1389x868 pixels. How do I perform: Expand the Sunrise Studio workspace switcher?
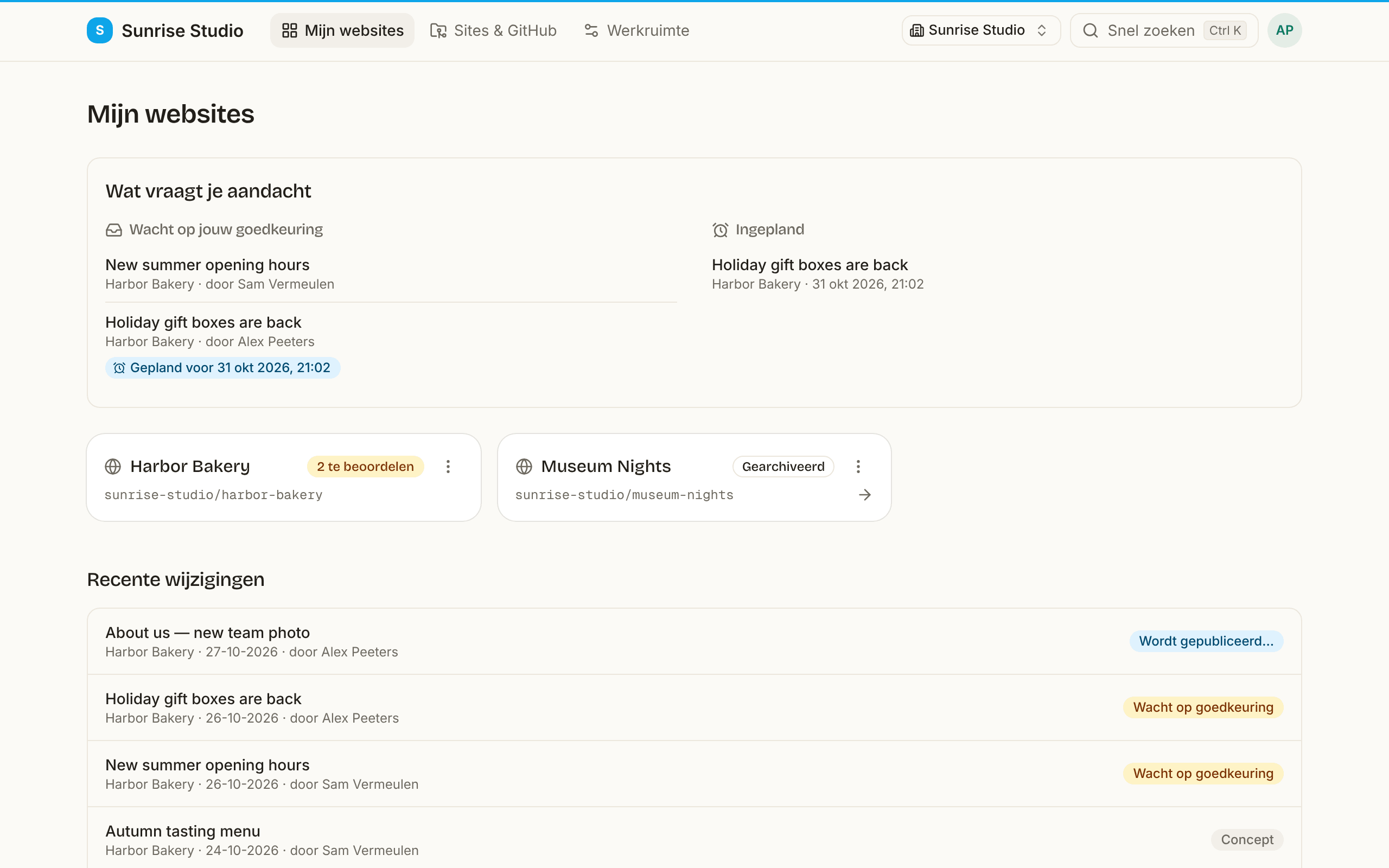tap(980, 30)
